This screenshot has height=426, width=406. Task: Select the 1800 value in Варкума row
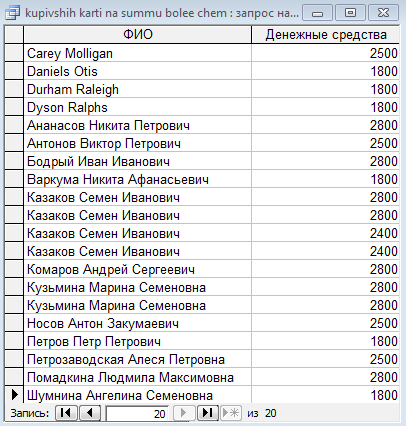click(x=325, y=179)
